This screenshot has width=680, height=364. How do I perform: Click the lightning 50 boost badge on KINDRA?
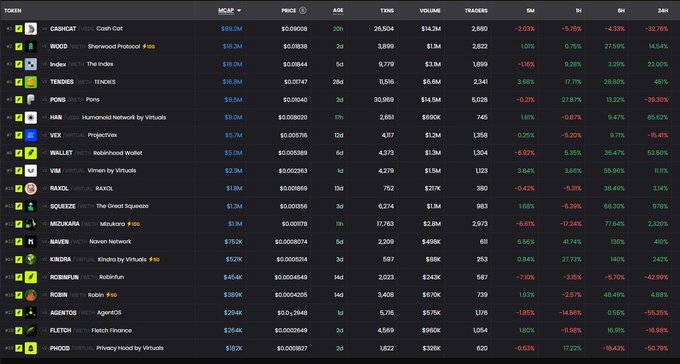point(154,259)
